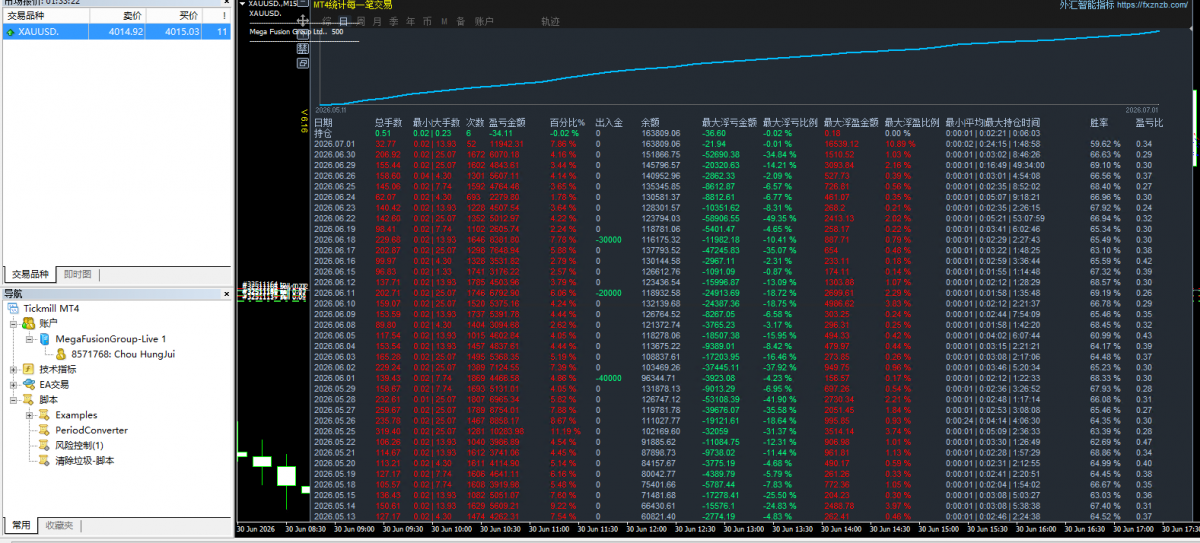
Task: Close the 导航 navigator panel
Action: [x=226, y=293]
